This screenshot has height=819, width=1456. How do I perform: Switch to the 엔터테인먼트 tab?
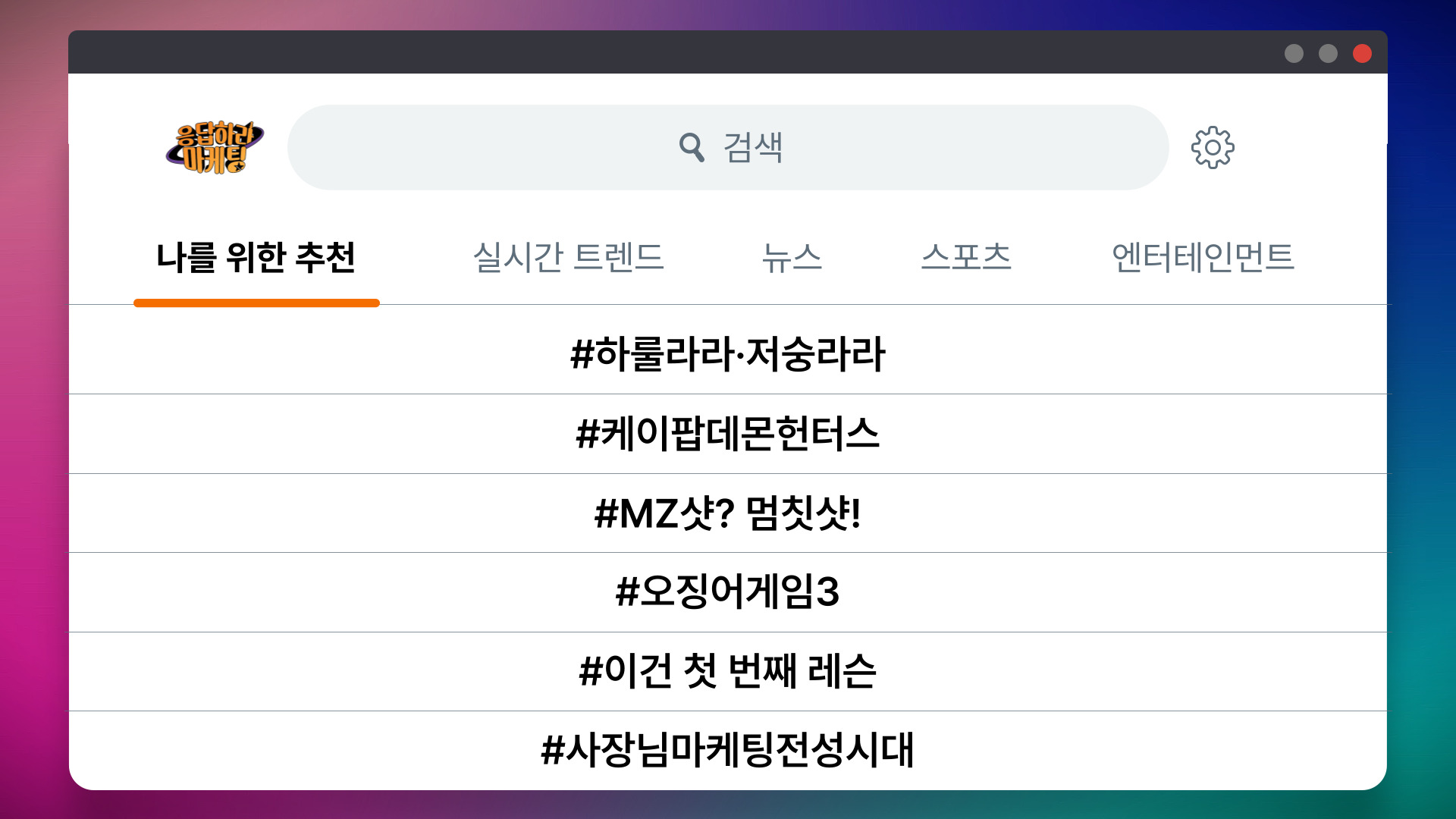point(1203,258)
